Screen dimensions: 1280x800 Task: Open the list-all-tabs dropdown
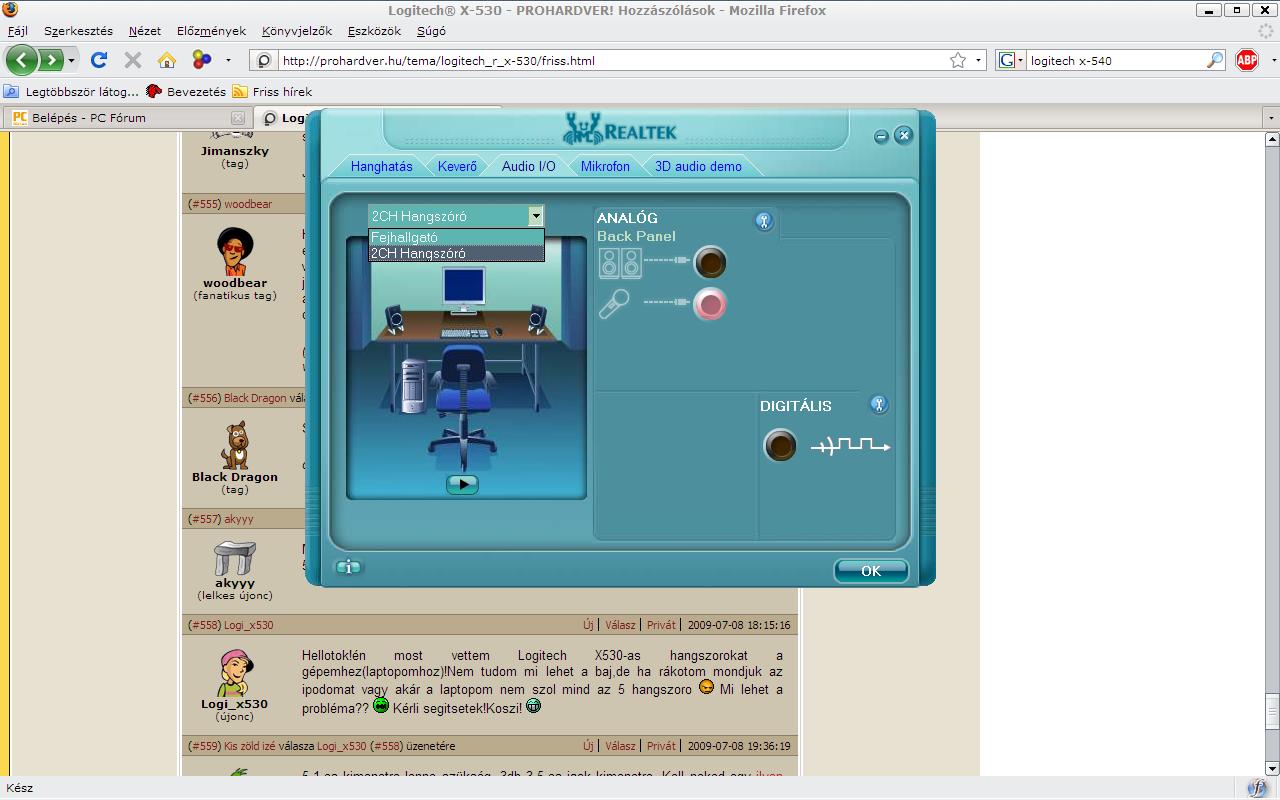[x=1271, y=118]
